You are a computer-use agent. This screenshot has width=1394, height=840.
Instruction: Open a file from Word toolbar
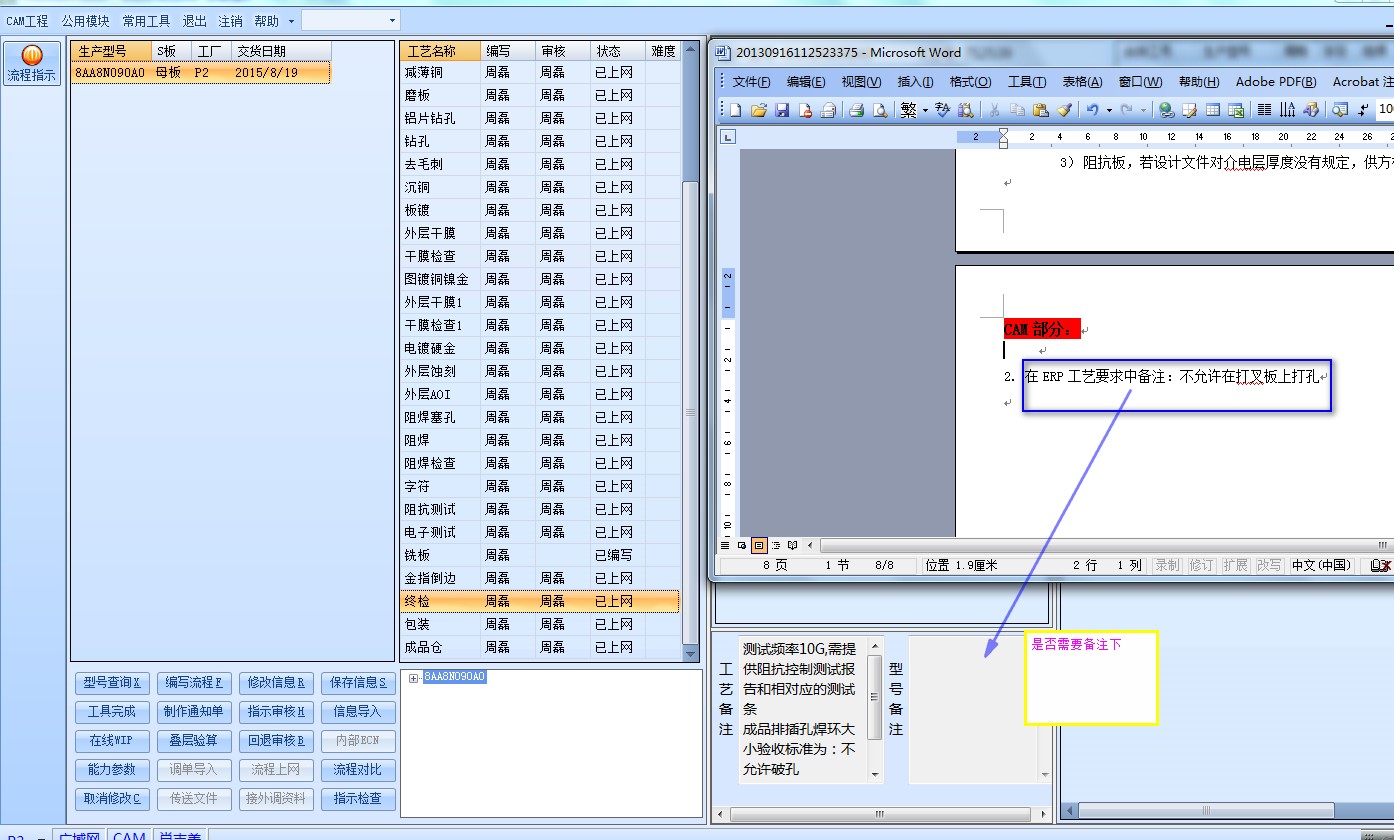pos(759,110)
